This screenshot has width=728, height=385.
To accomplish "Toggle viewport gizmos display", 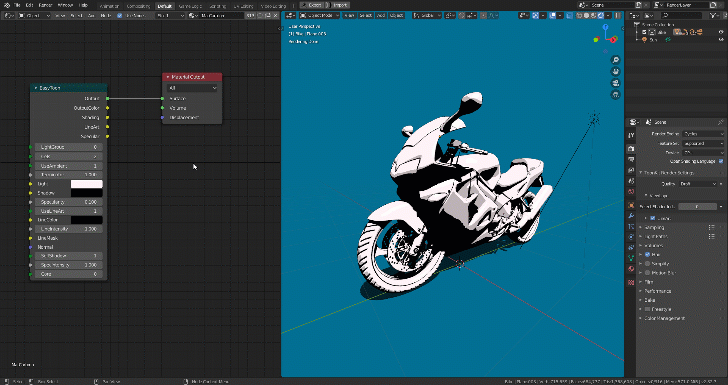I will [x=535, y=16].
